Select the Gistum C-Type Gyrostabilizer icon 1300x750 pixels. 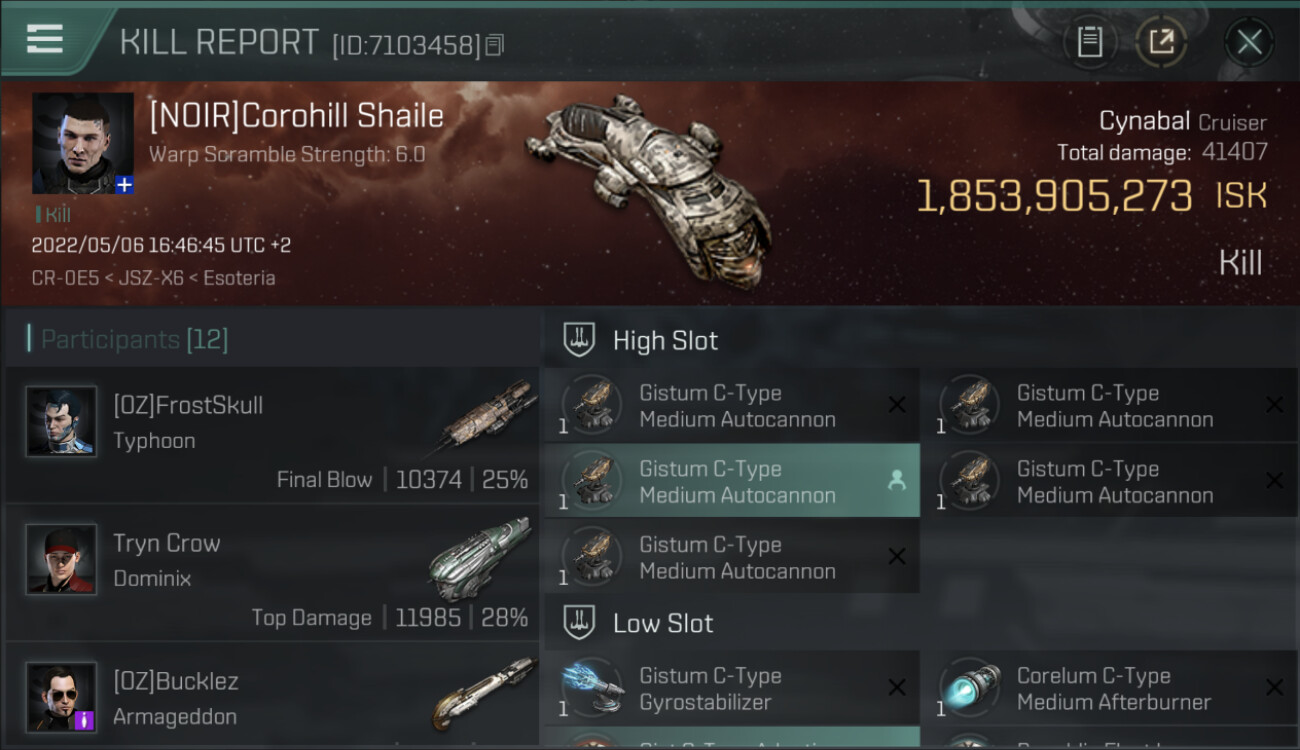point(592,688)
